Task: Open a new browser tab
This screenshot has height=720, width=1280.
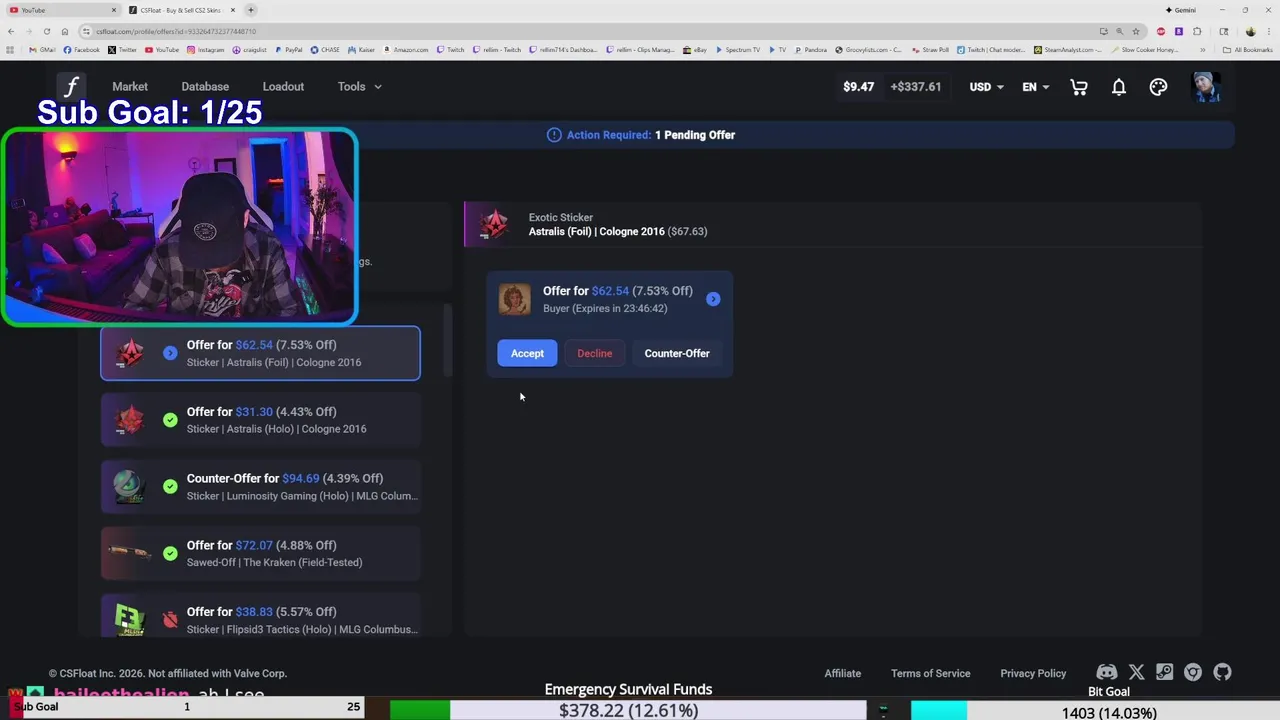Action: (x=251, y=10)
